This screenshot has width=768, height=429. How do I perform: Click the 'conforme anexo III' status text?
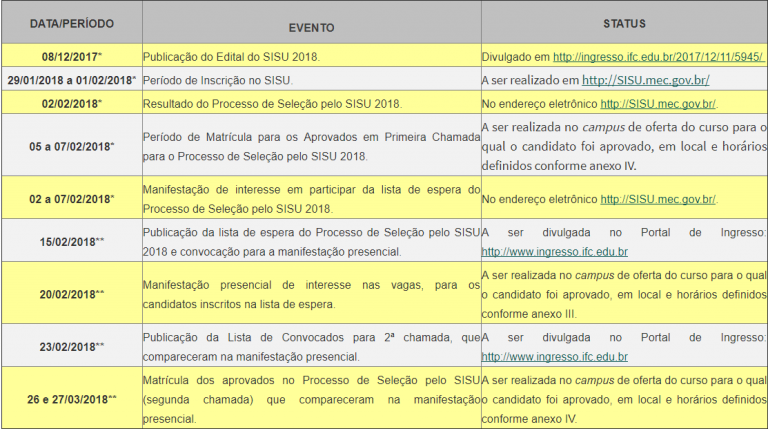click(x=529, y=313)
